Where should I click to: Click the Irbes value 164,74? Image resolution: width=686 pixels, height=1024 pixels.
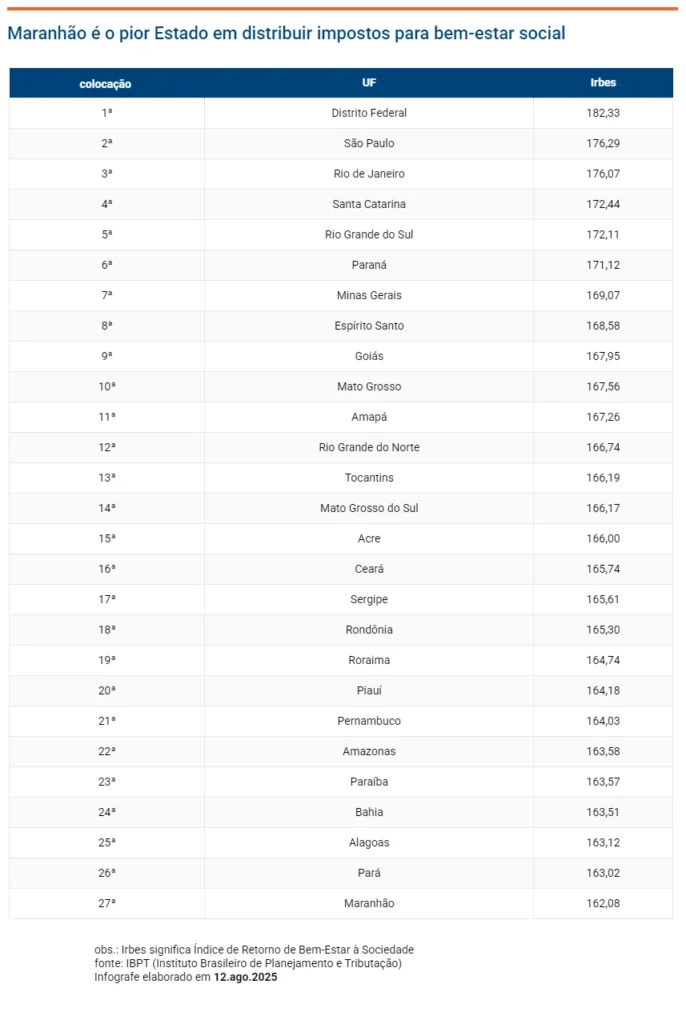[x=603, y=660]
